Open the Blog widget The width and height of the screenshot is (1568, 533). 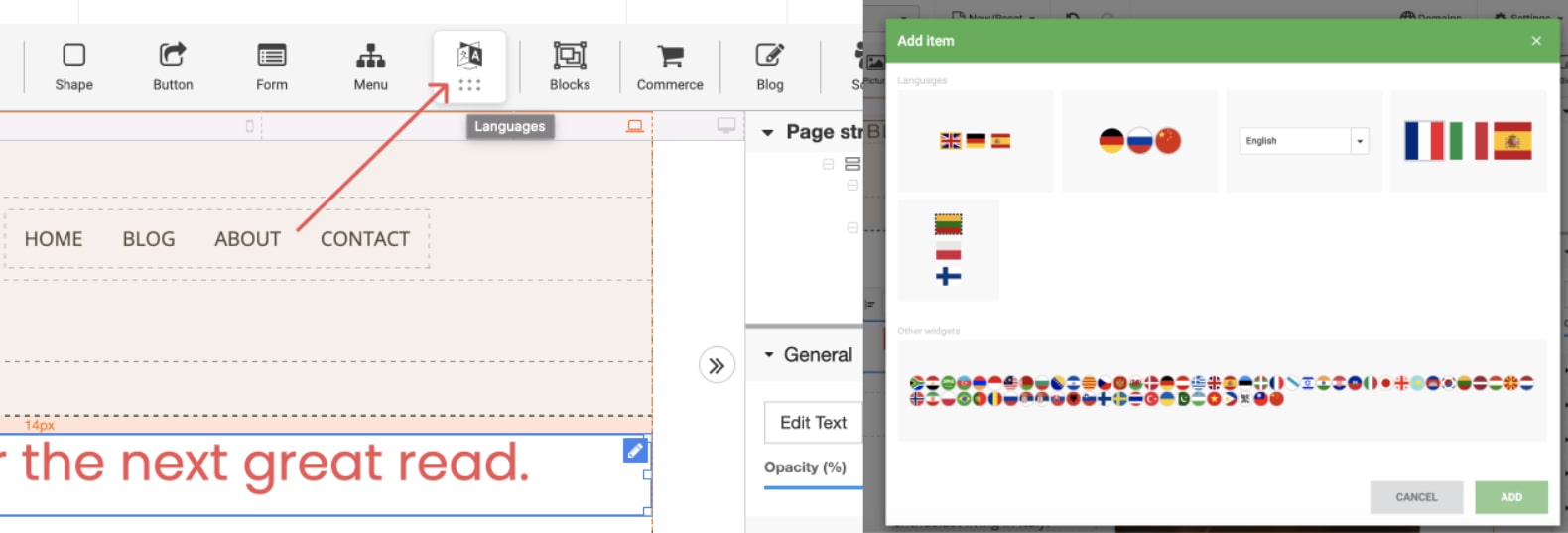(x=770, y=67)
